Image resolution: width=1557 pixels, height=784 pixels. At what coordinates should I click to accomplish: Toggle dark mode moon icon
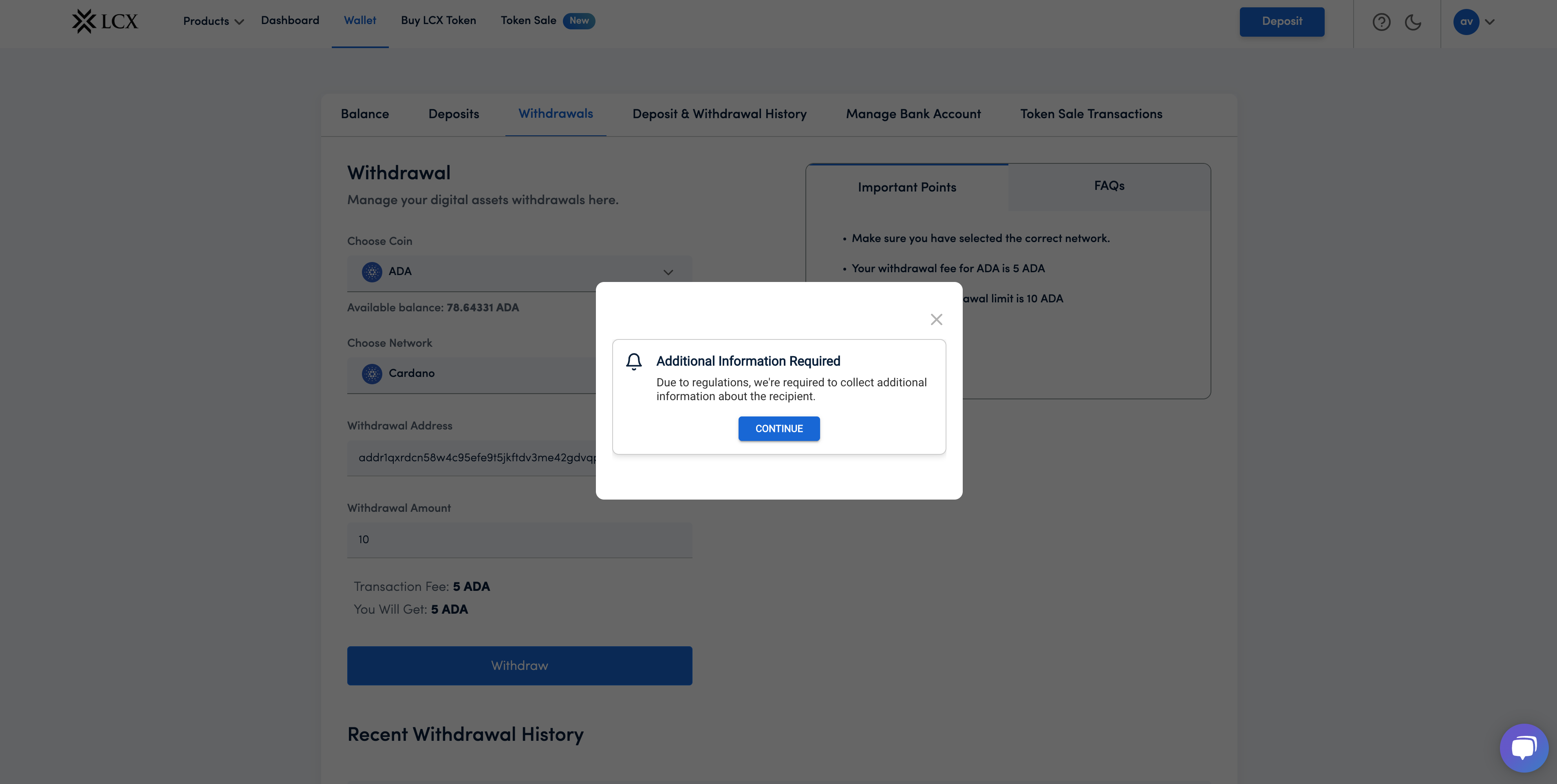[x=1413, y=22]
